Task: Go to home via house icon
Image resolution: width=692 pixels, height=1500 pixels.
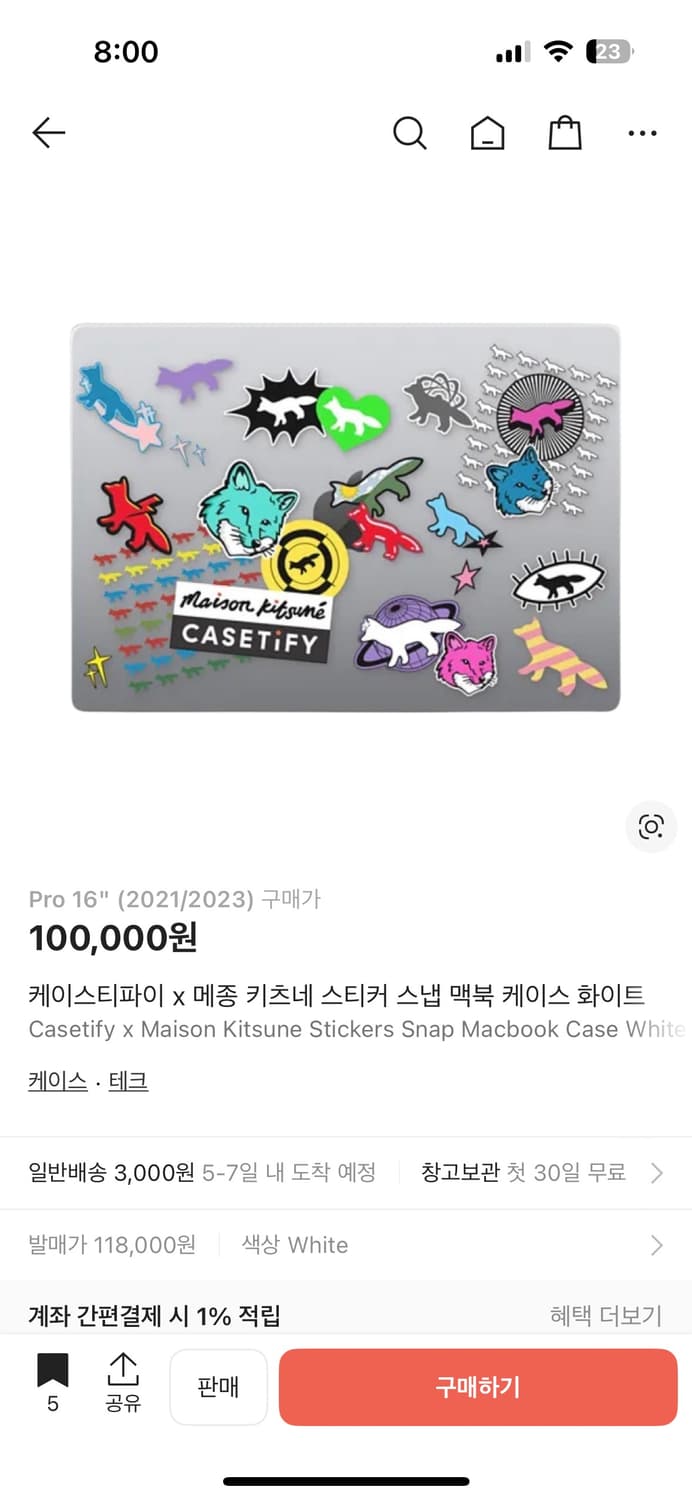Action: (488, 133)
